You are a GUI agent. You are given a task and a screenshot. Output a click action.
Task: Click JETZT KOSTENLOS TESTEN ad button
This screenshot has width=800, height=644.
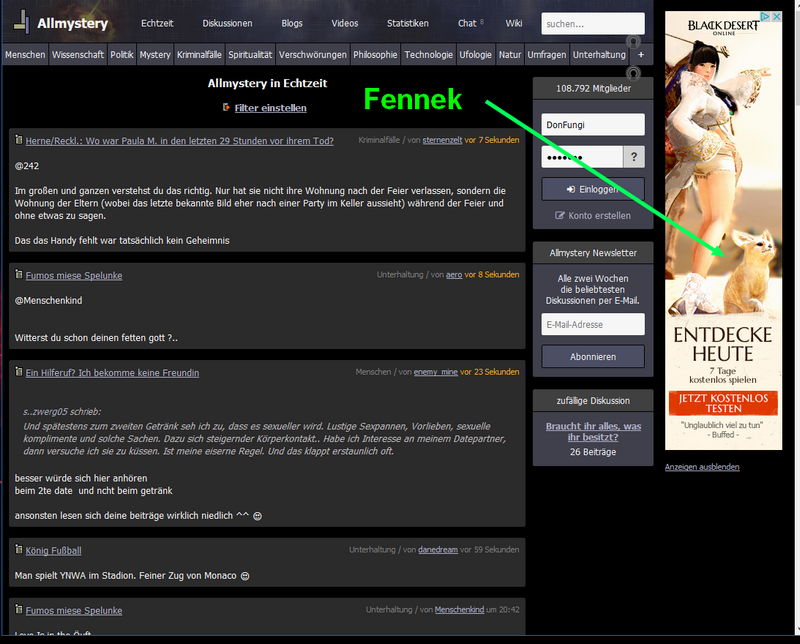pyautogui.click(x=723, y=403)
